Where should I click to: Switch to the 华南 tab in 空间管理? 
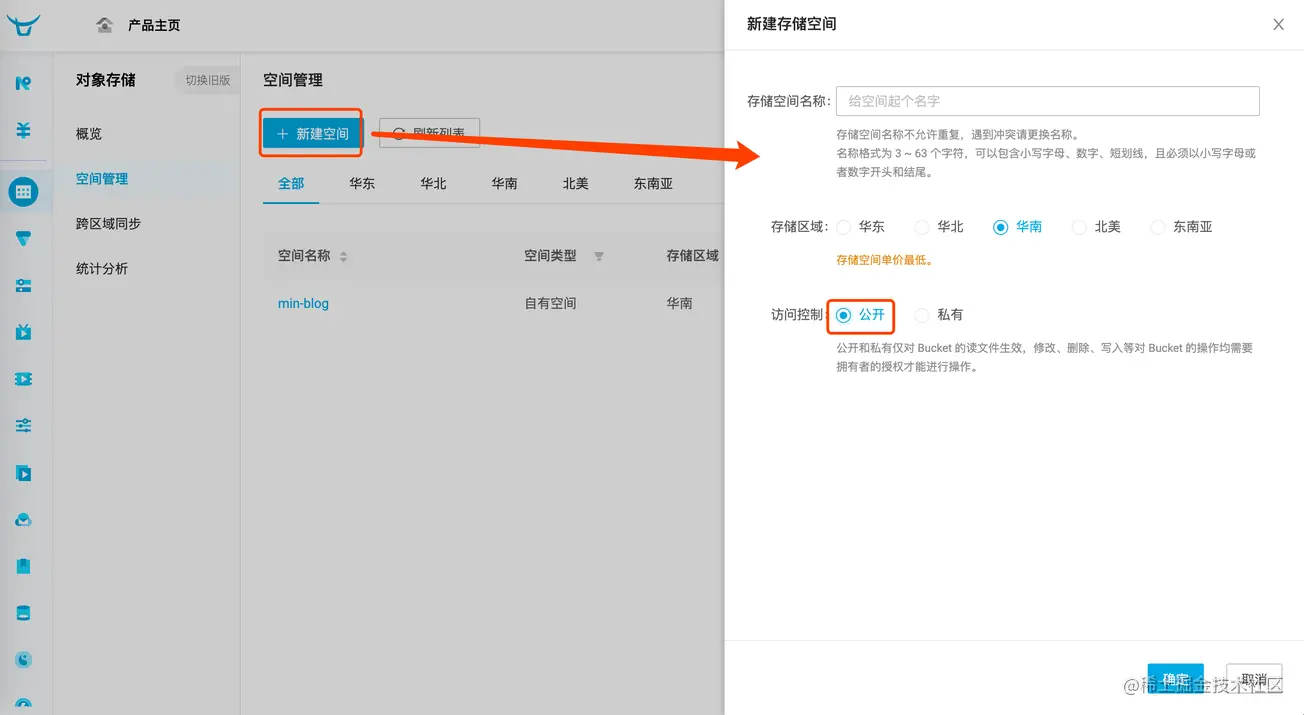[x=504, y=184]
